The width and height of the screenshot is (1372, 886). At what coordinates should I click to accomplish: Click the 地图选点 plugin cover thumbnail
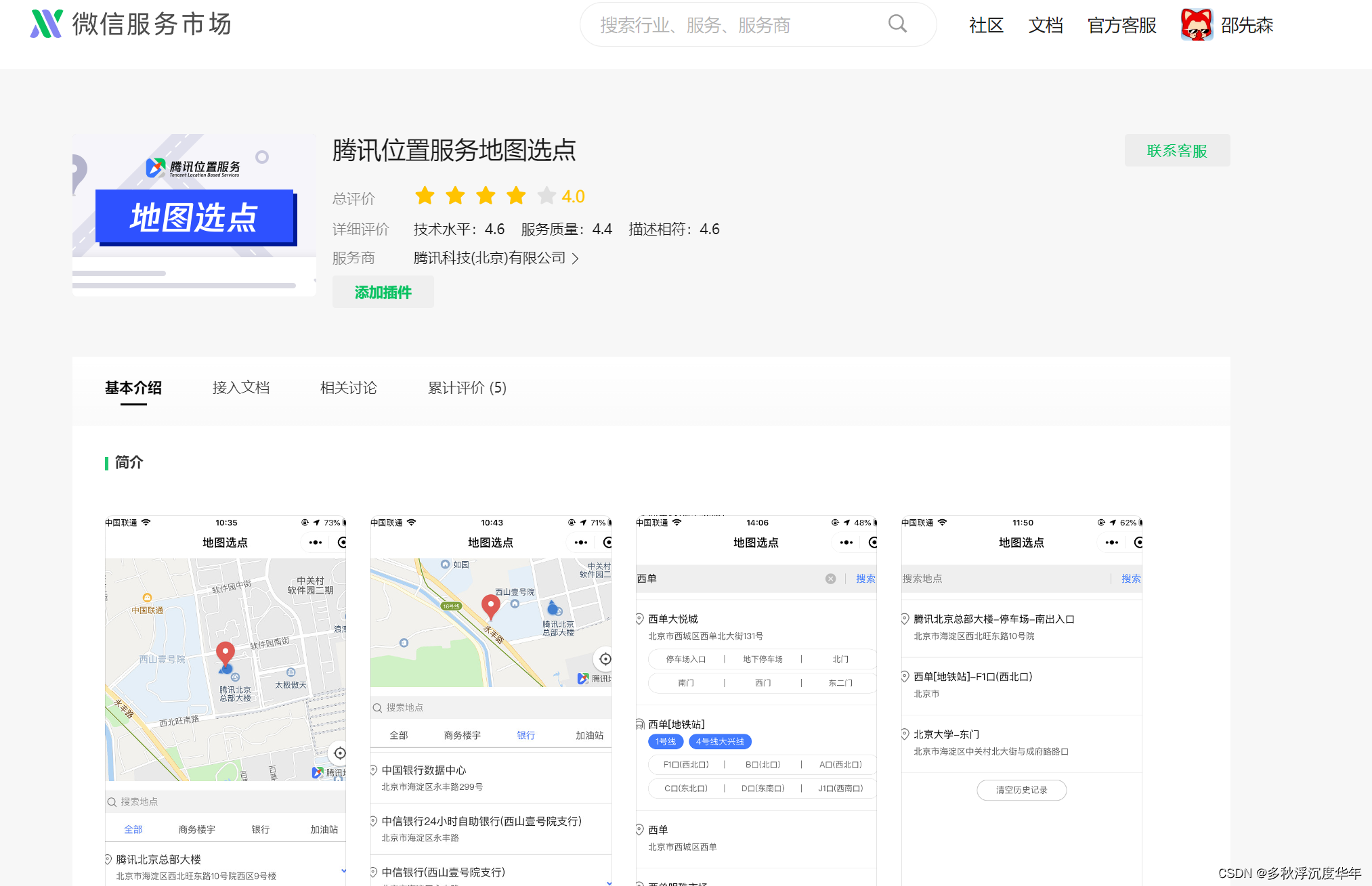[x=194, y=215]
